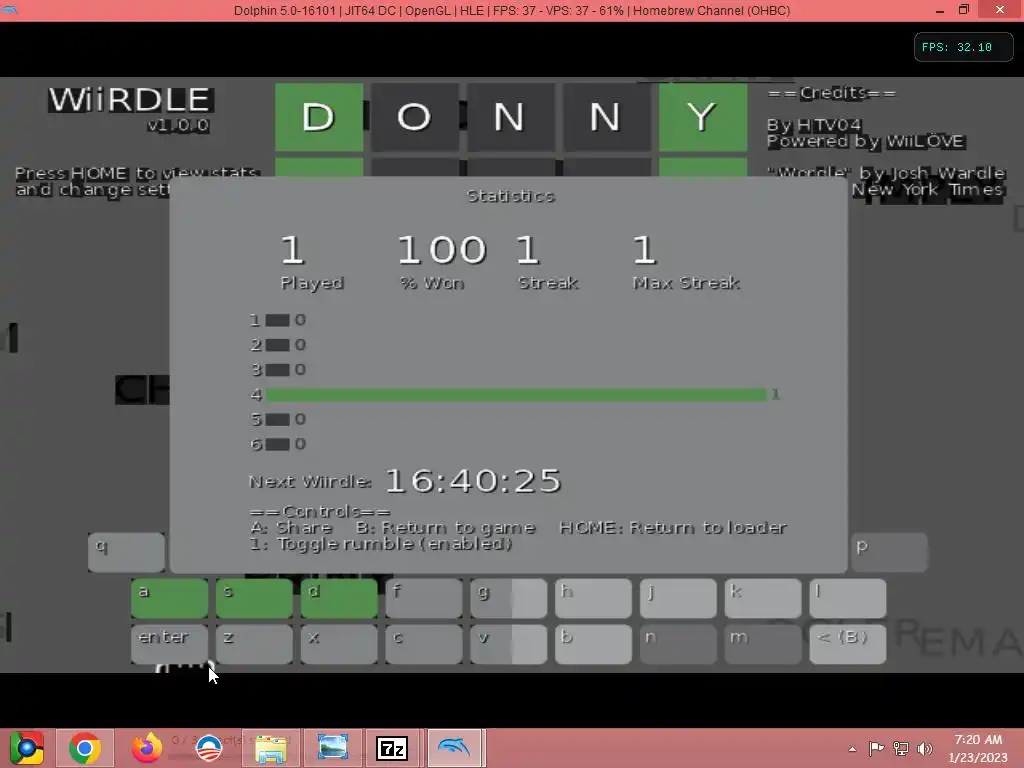Click the 'p' key on the on-screen keyboard

pyautogui.click(x=889, y=552)
